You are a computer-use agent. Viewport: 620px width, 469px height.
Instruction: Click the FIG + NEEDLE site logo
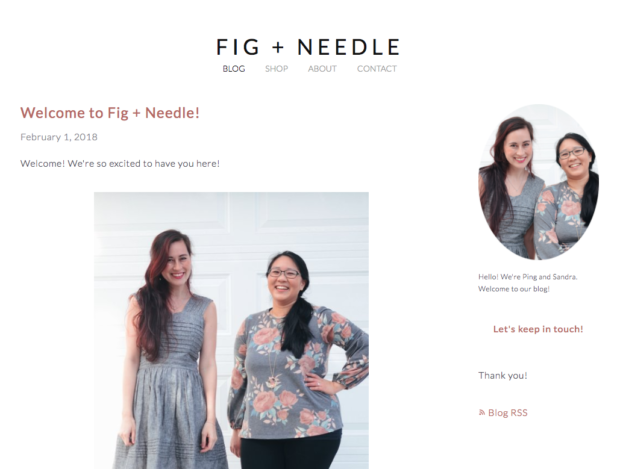(x=308, y=47)
